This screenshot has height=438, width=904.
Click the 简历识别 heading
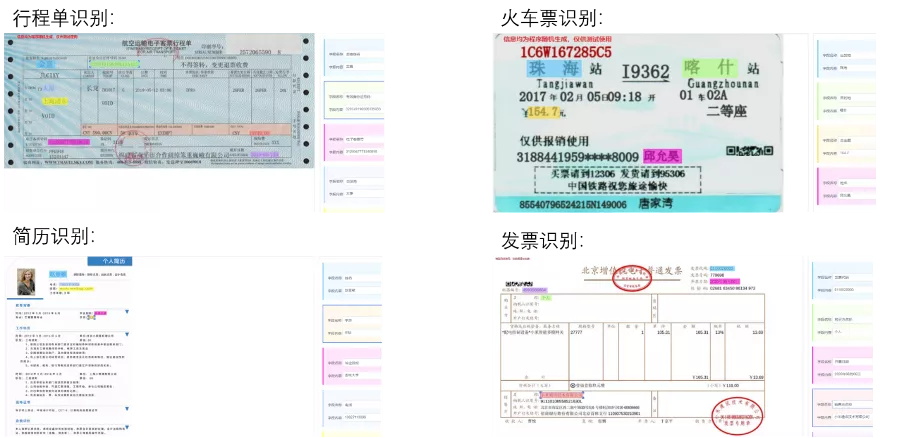[x=52, y=237]
